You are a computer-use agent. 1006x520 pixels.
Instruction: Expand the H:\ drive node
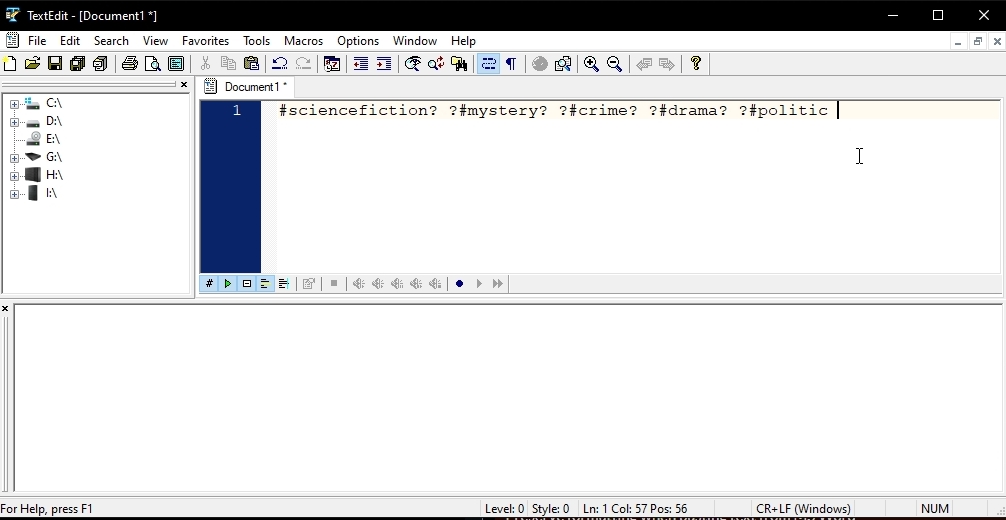[x=14, y=176]
